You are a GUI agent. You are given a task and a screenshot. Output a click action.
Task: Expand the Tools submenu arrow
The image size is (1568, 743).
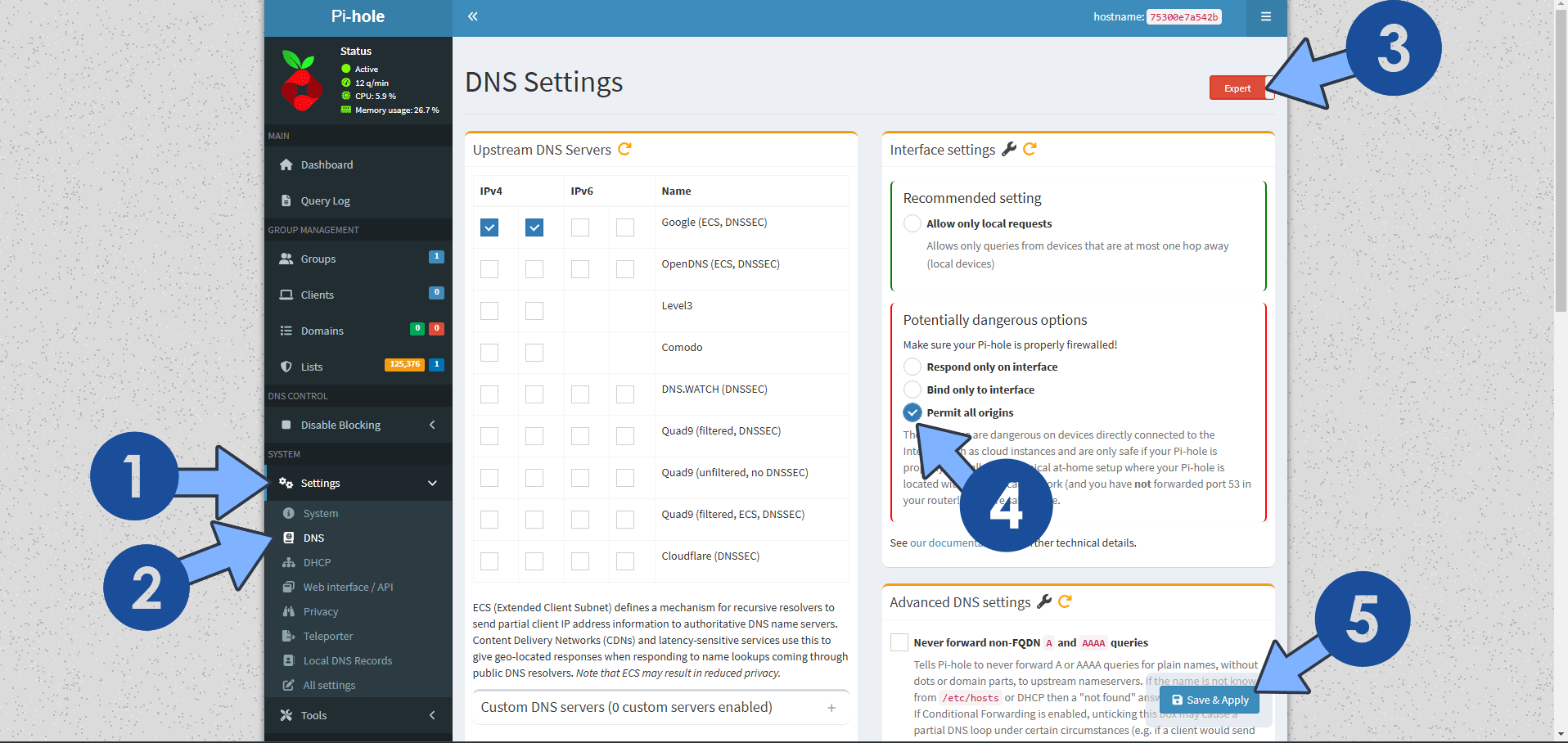point(432,715)
